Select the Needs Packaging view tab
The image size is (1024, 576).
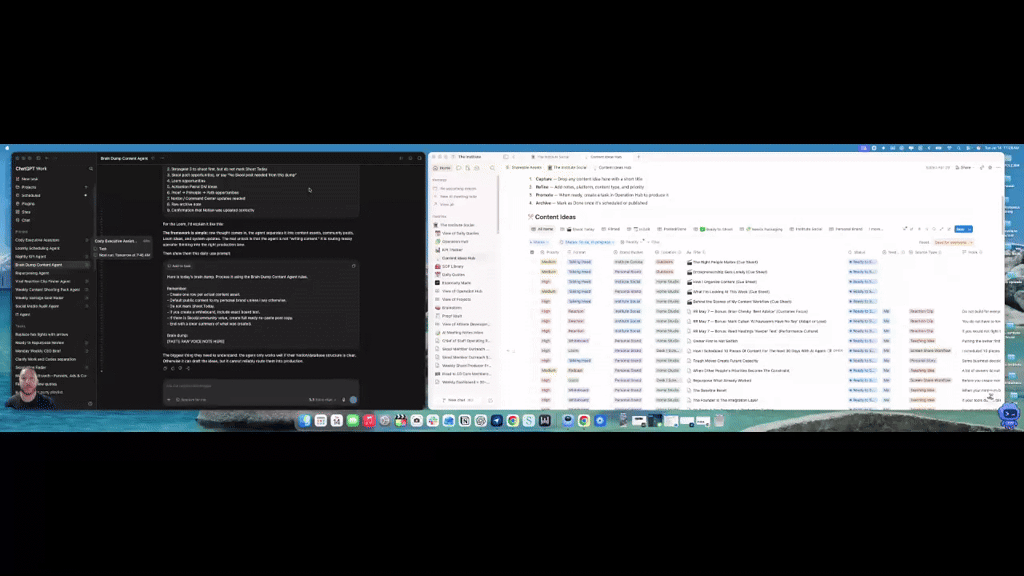(x=763, y=229)
